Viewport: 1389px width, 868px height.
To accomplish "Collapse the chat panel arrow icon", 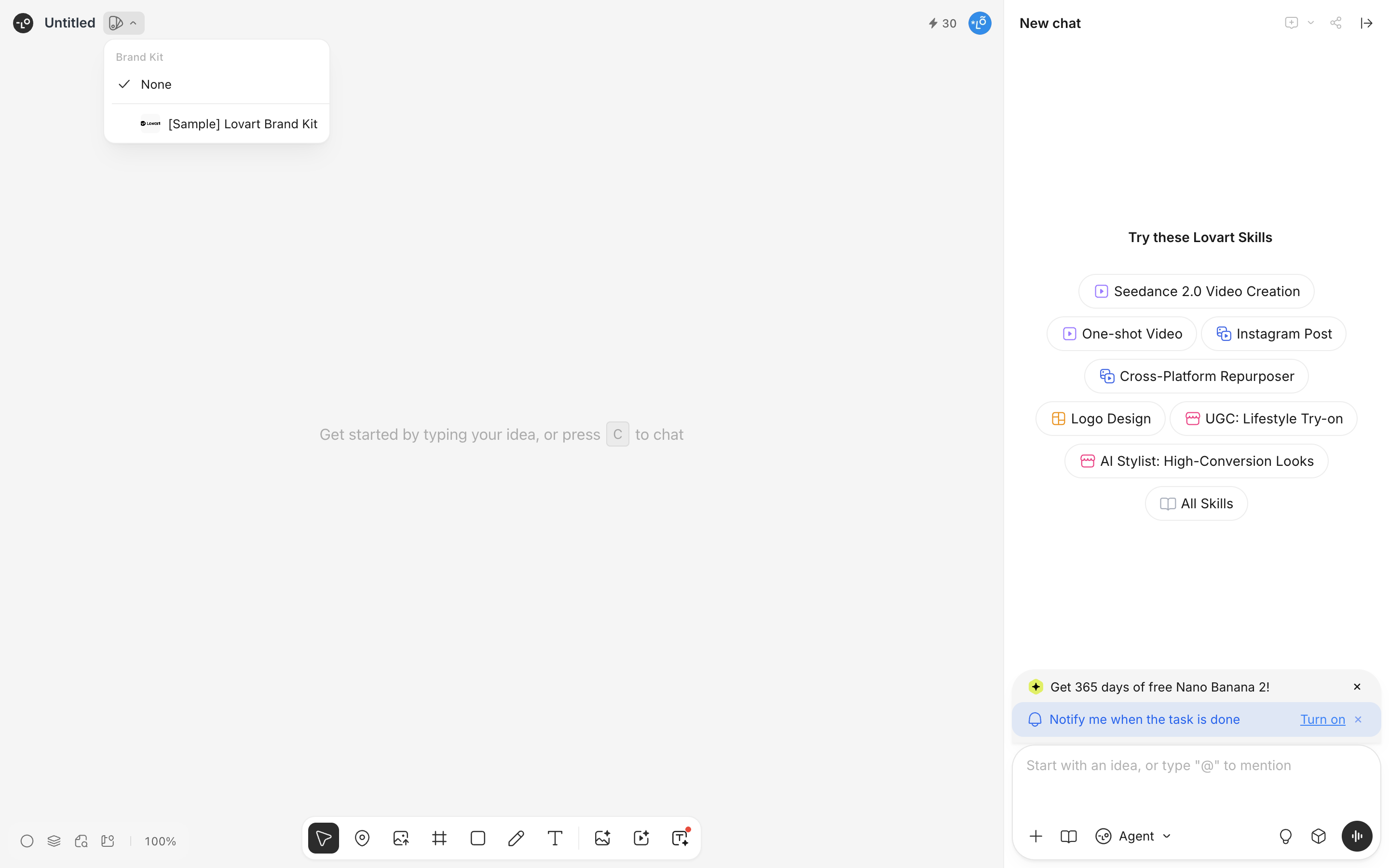I will (x=1367, y=23).
